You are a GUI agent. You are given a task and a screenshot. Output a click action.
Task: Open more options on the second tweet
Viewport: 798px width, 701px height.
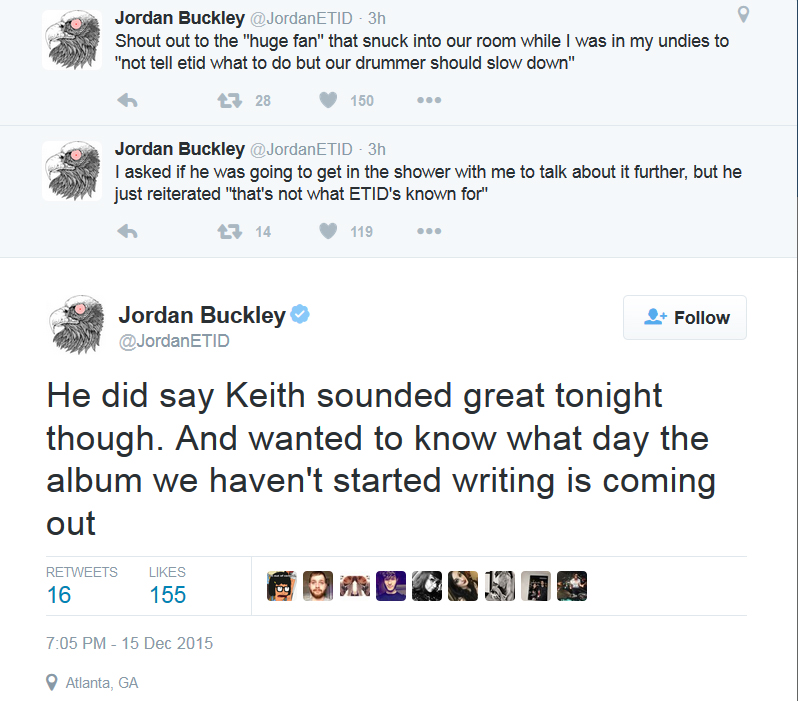429,231
